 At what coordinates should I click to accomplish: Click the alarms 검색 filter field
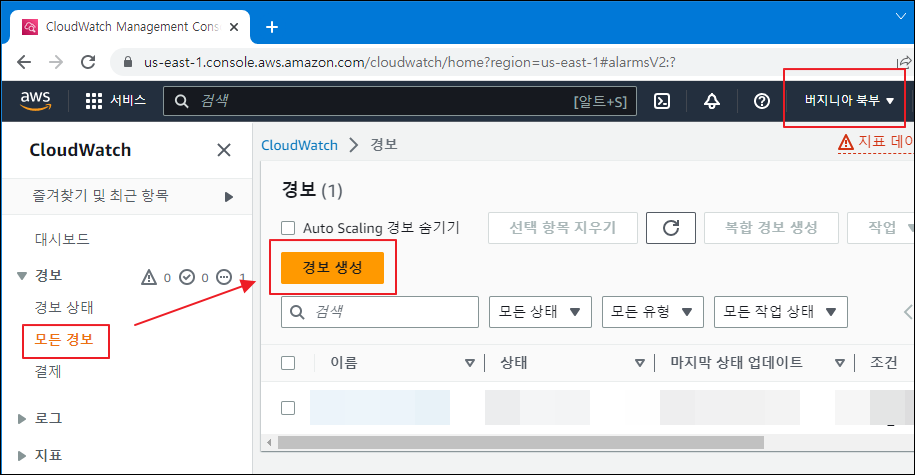point(379,312)
